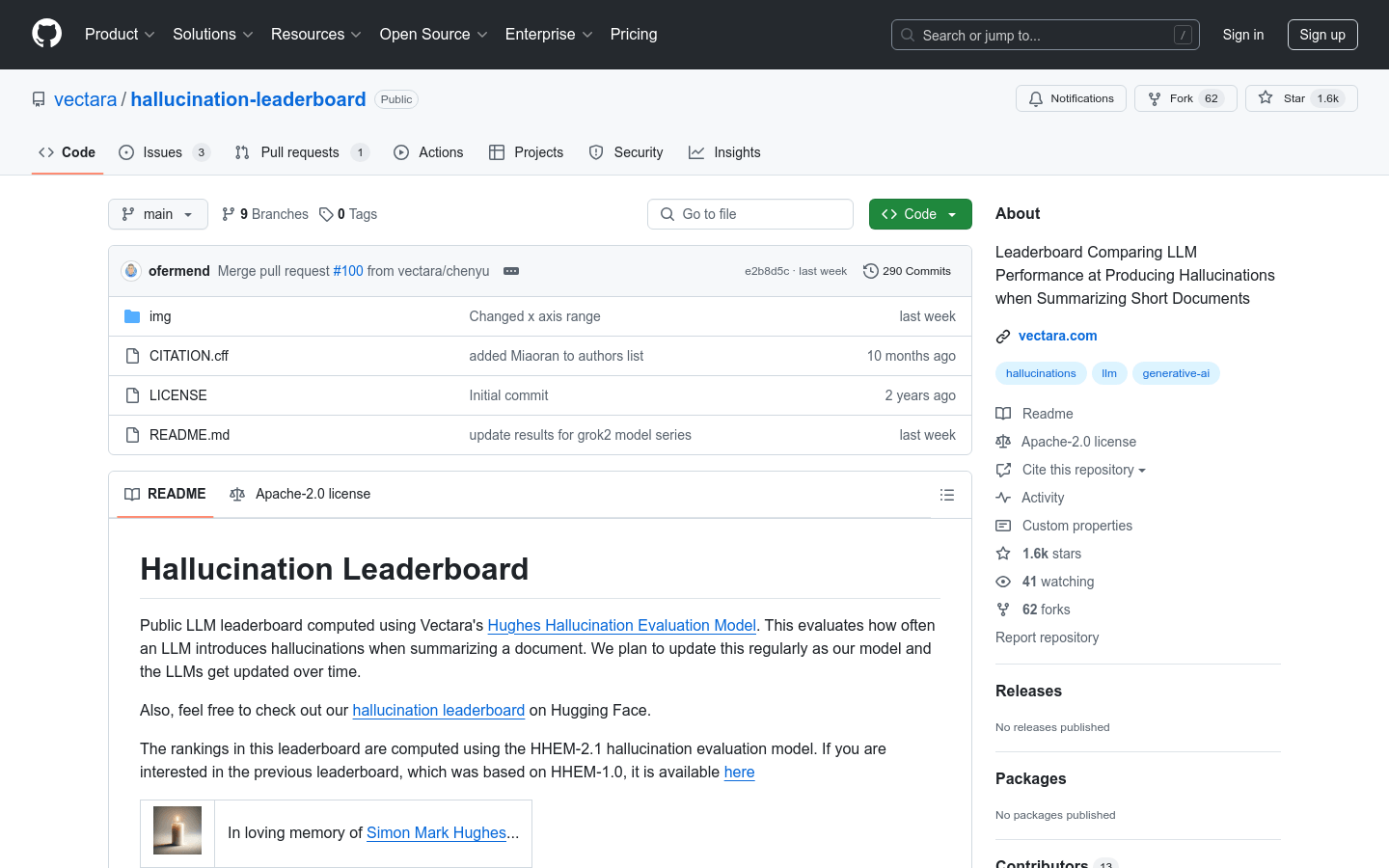Click the Go to file search box
Viewport: 1389px width, 868px height.
point(750,214)
